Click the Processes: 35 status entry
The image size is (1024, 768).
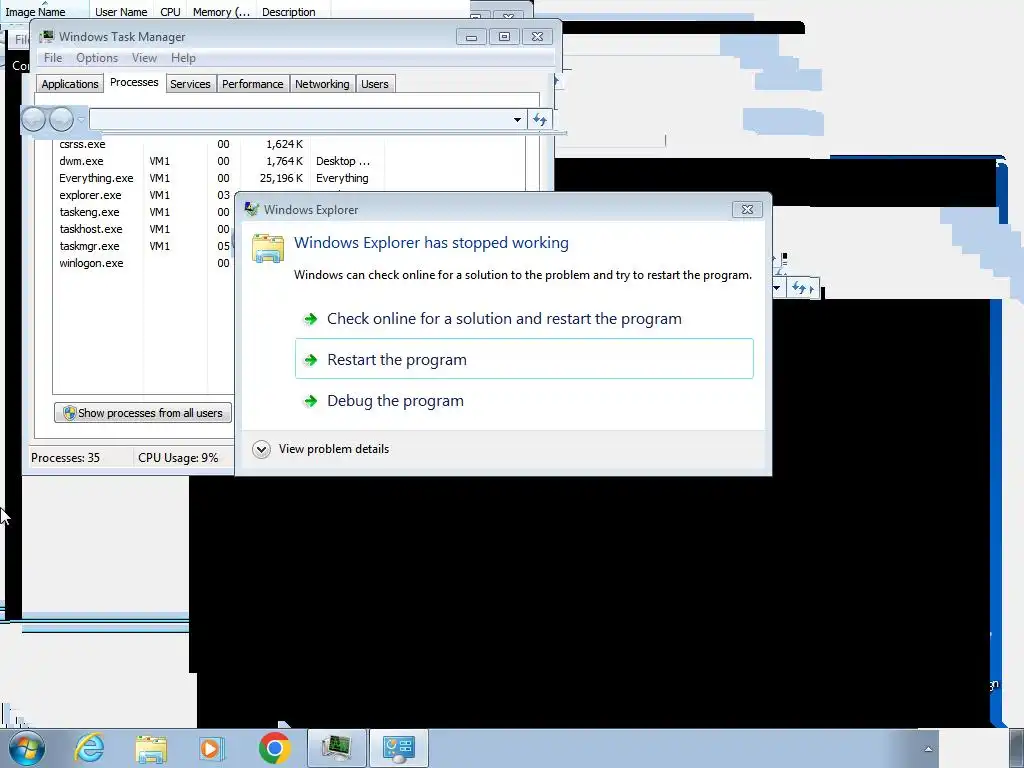coord(65,458)
